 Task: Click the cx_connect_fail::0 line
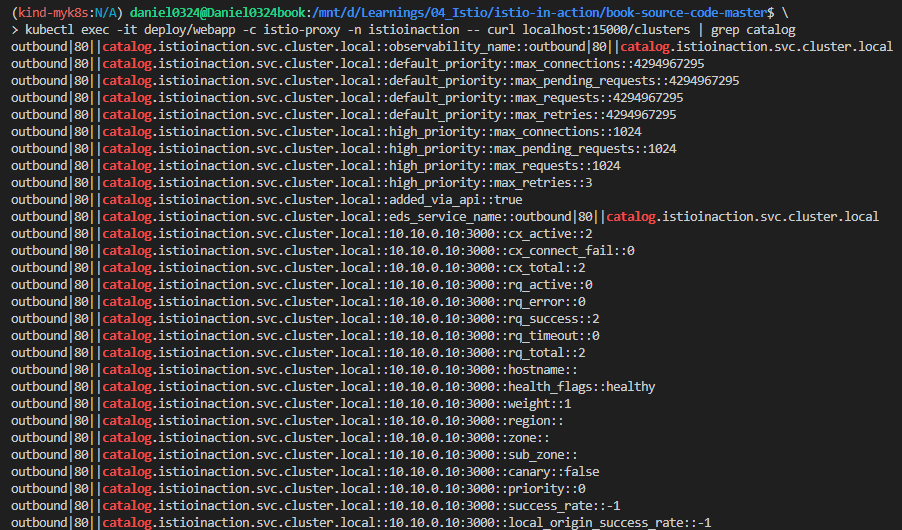click(323, 250)
